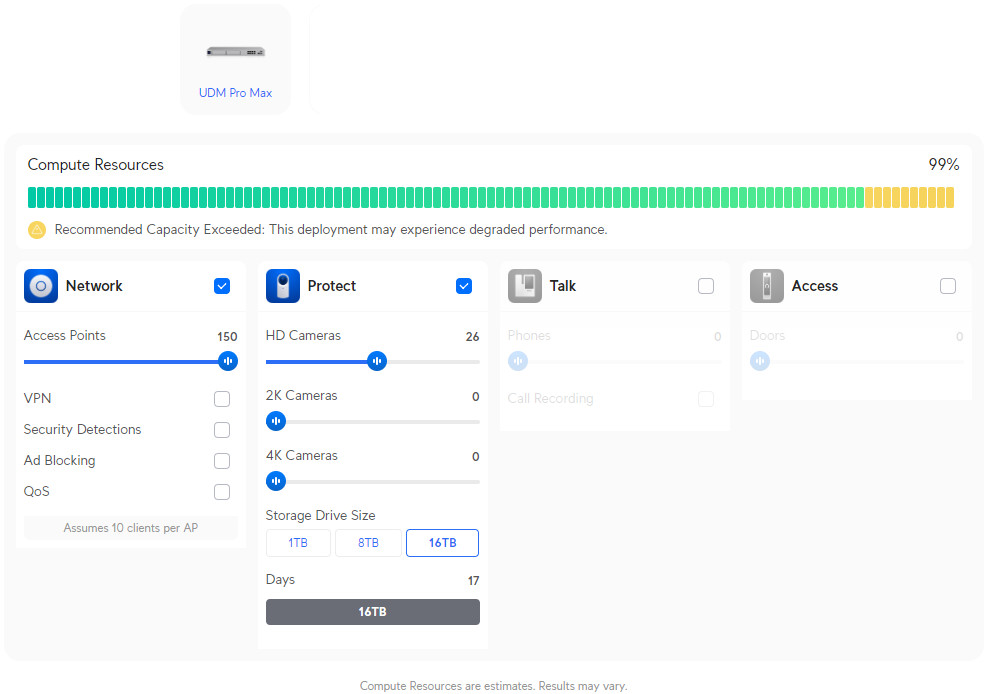Click the Recommended Capacity Exceeded warning text
This screenshot has width=1006, height=694.
tap(331, 230)
